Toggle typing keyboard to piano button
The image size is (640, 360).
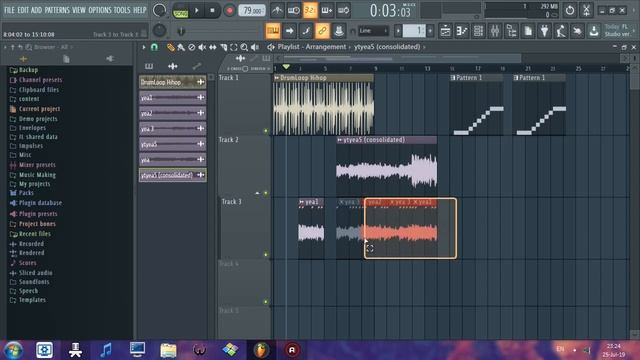tap(273, 31)
